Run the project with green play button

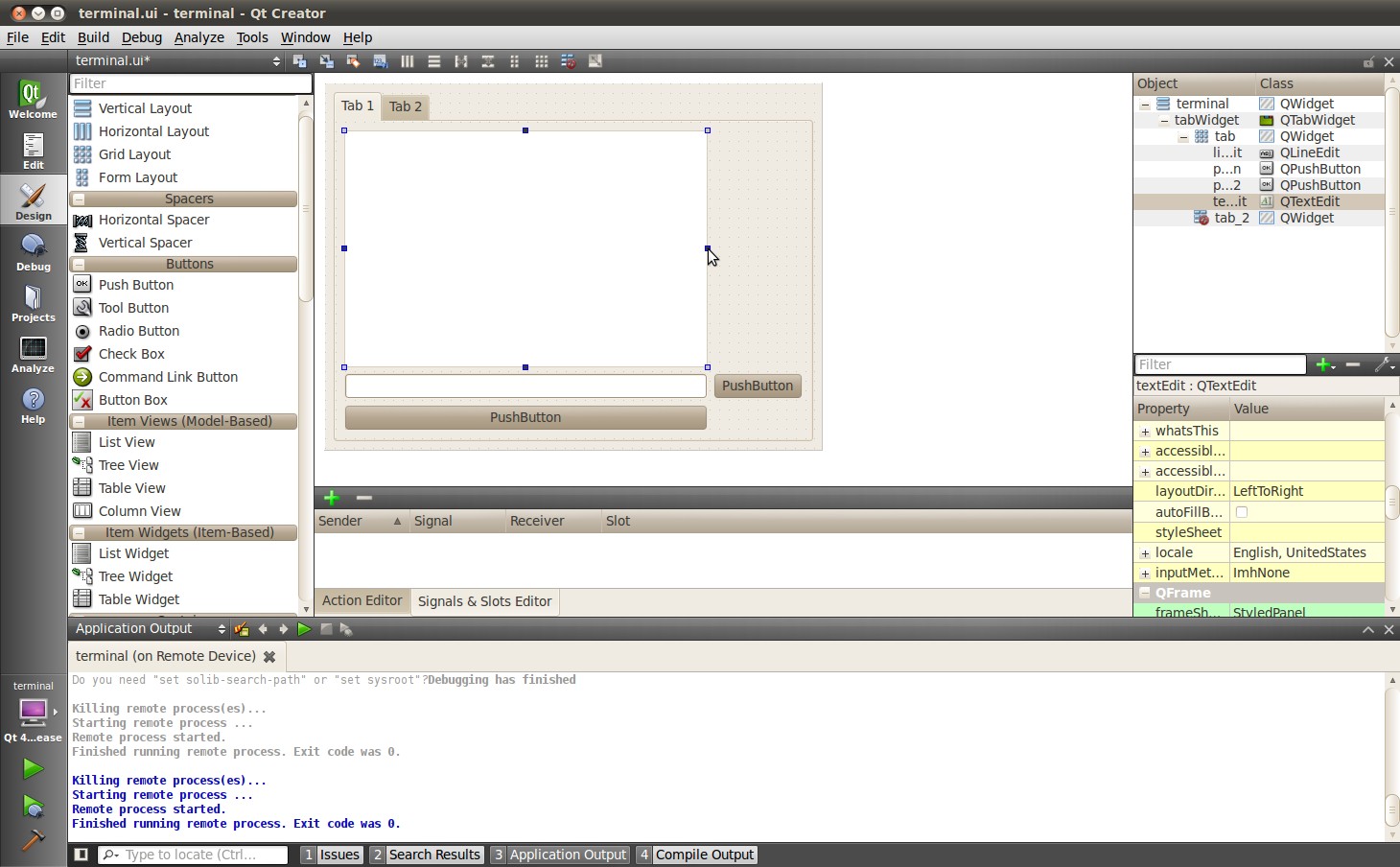point(33,768)
